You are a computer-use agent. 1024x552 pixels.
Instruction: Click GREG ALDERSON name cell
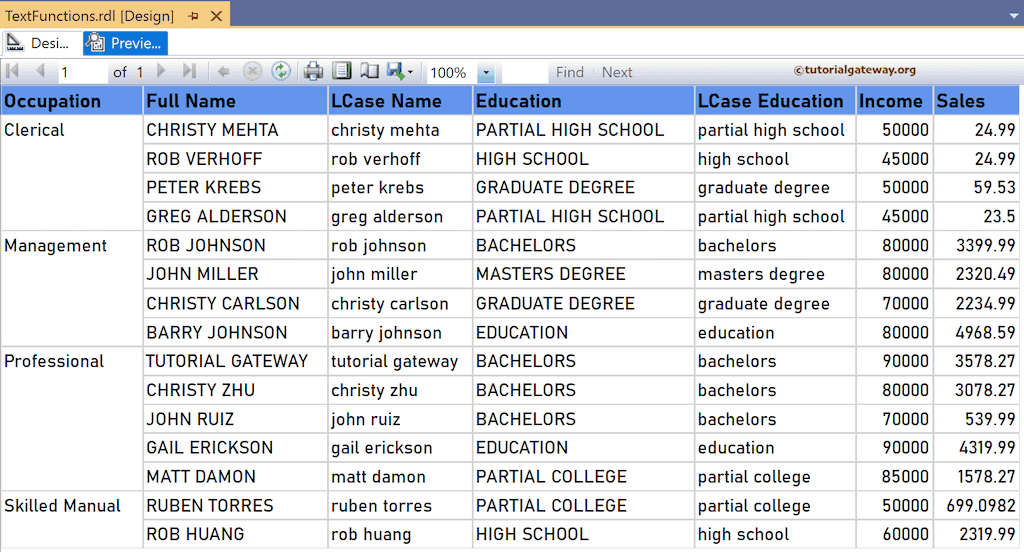(235, 216)
